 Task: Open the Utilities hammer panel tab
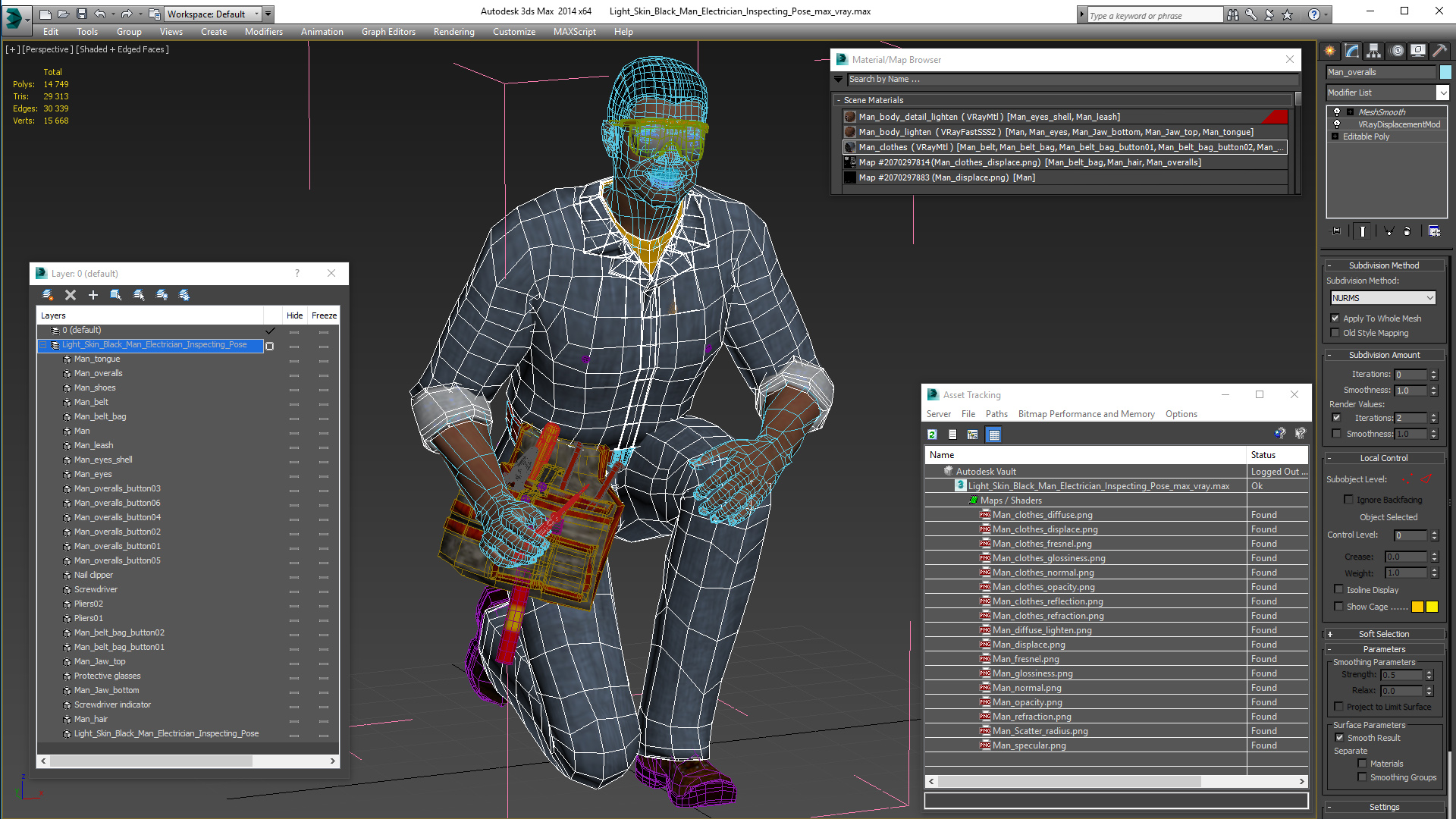click(x=1439, y=51)
